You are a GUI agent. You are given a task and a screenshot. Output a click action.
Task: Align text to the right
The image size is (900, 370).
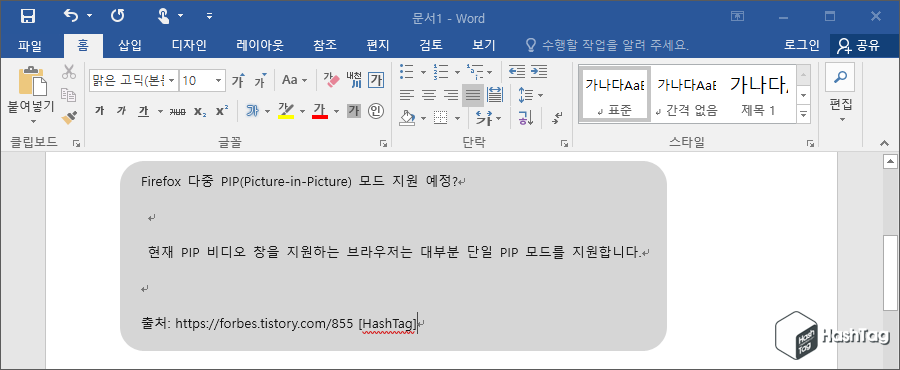(451, 95)
